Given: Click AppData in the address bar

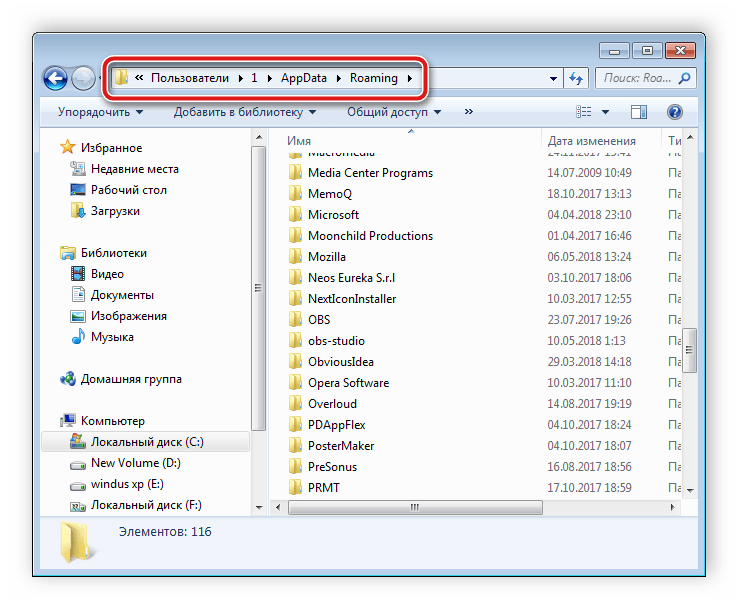Looking at the screenshot, I should pos(304,78).
